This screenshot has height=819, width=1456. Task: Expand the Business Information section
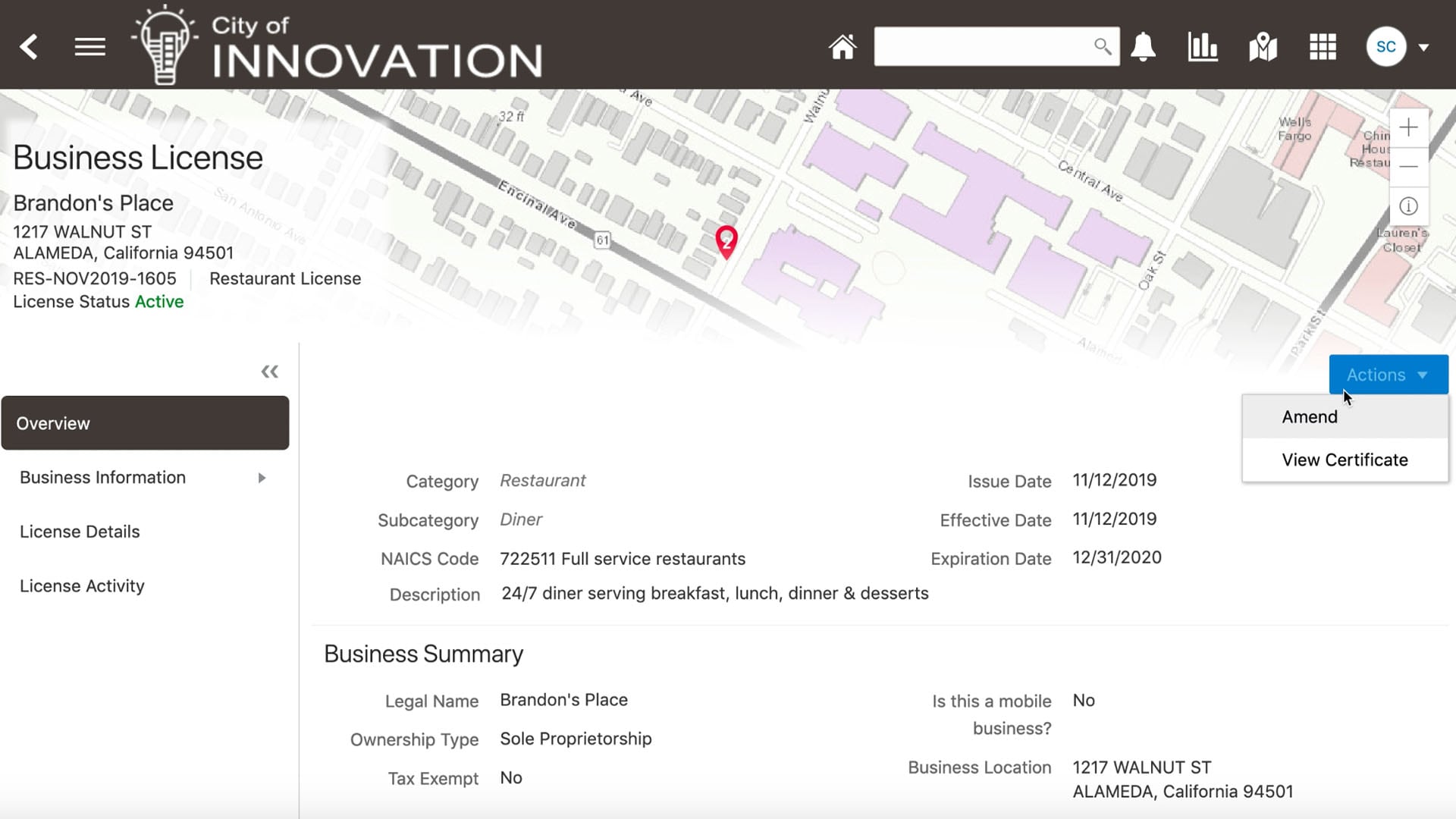pos(262,478)
